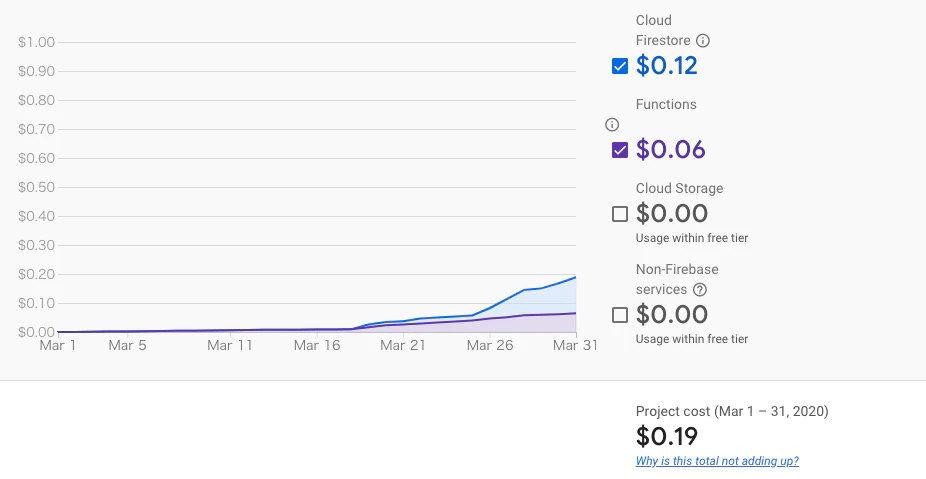The width and height of the screenshot is (926, 479).
Task: Select the $0.00 y-axis label
Action: pos(36,333)
